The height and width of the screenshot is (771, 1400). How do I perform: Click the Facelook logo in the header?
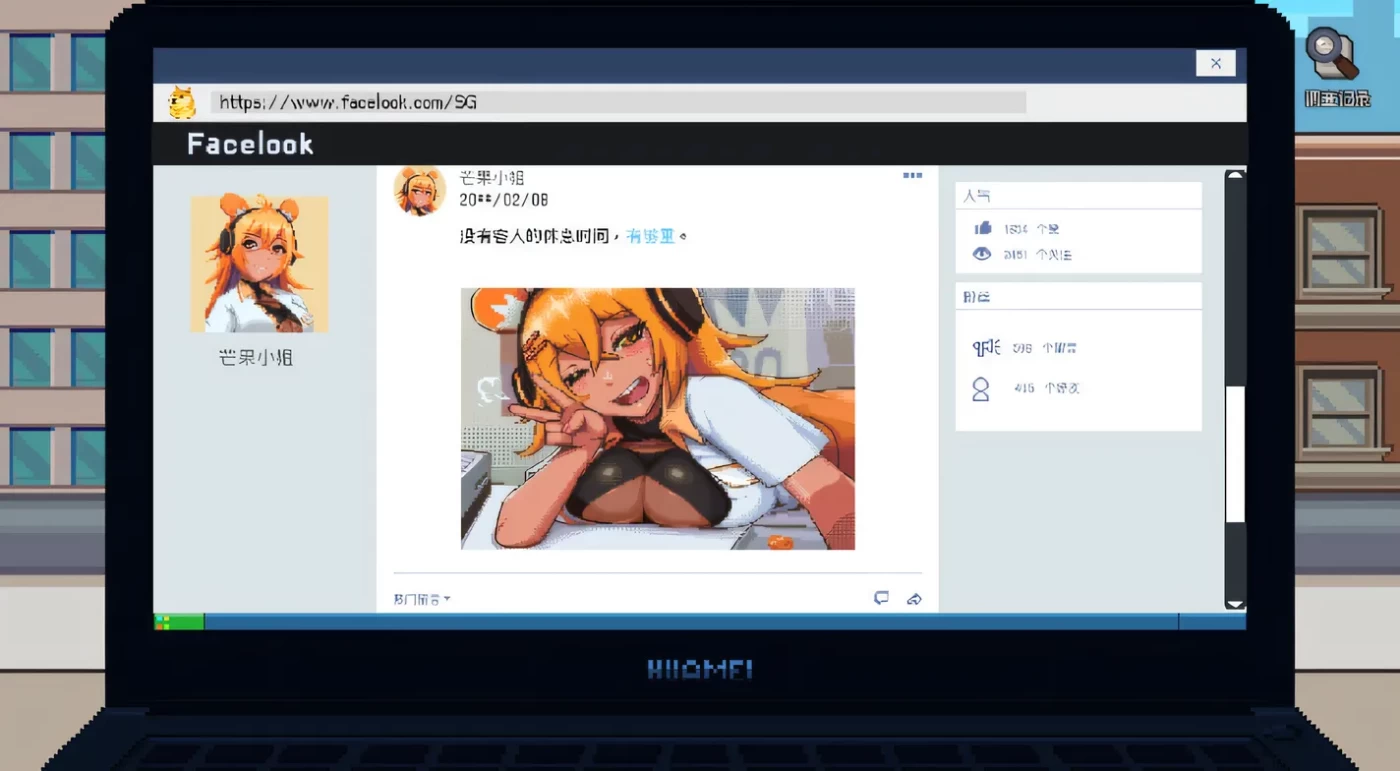pyautogui.click(x=250, y=143)
